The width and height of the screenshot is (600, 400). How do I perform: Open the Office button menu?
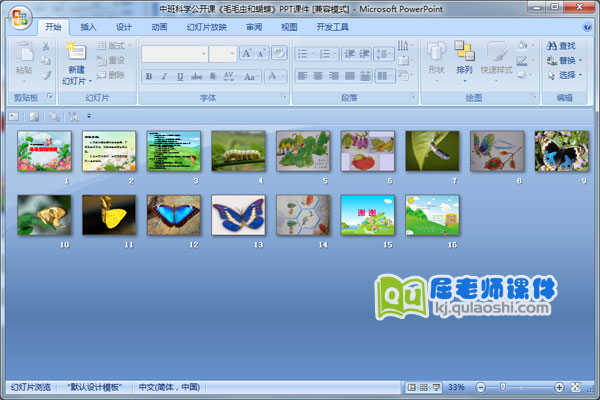20,18
